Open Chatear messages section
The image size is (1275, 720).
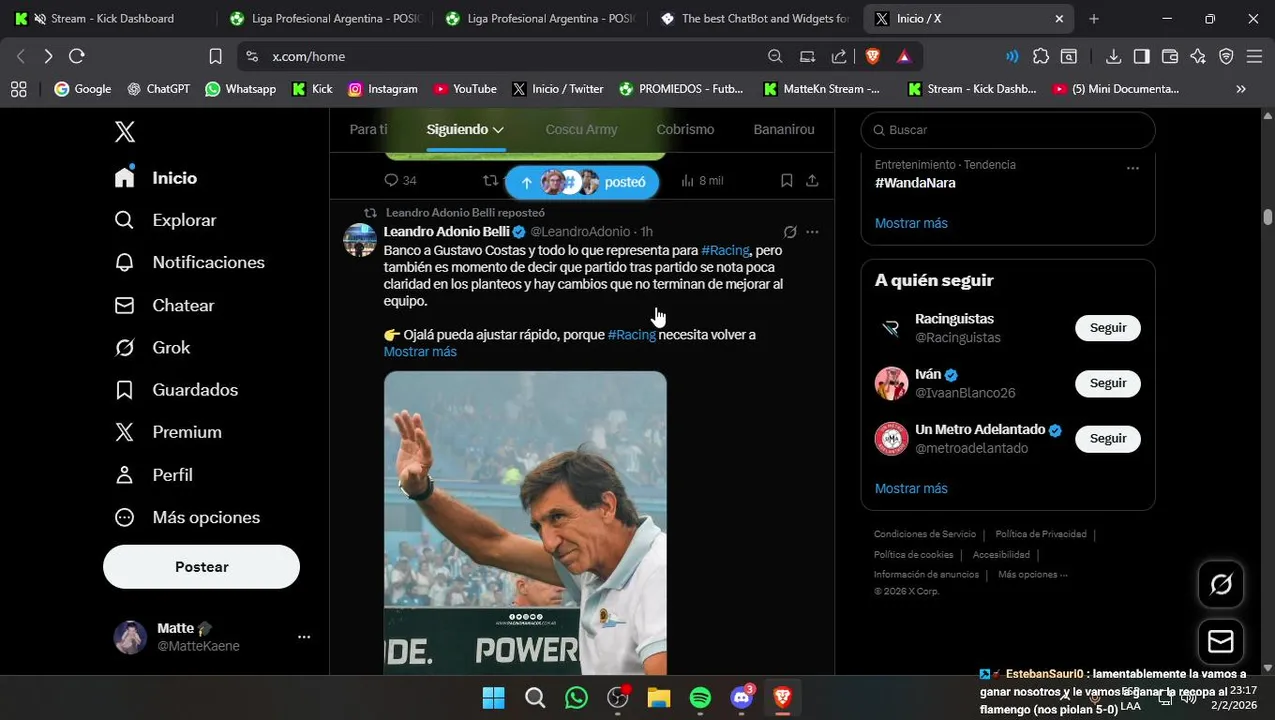(x=164, y=305)
